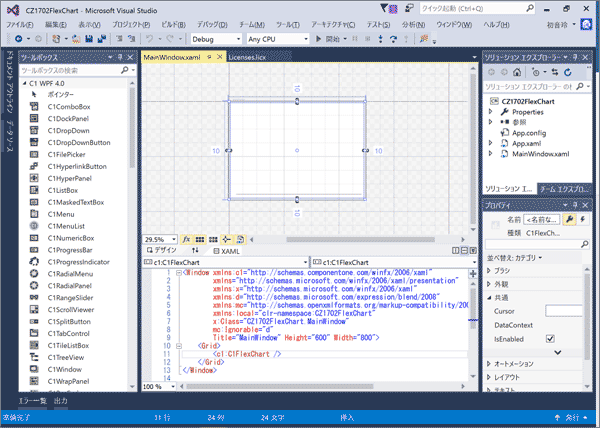
Task: Click the designer horizontal scrollbar thumb
Action: (360, 239)
